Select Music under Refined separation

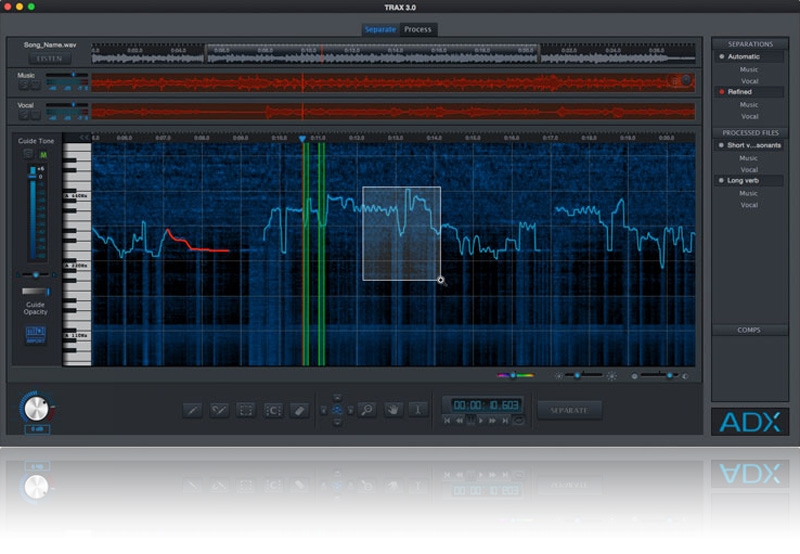(748, 105)
